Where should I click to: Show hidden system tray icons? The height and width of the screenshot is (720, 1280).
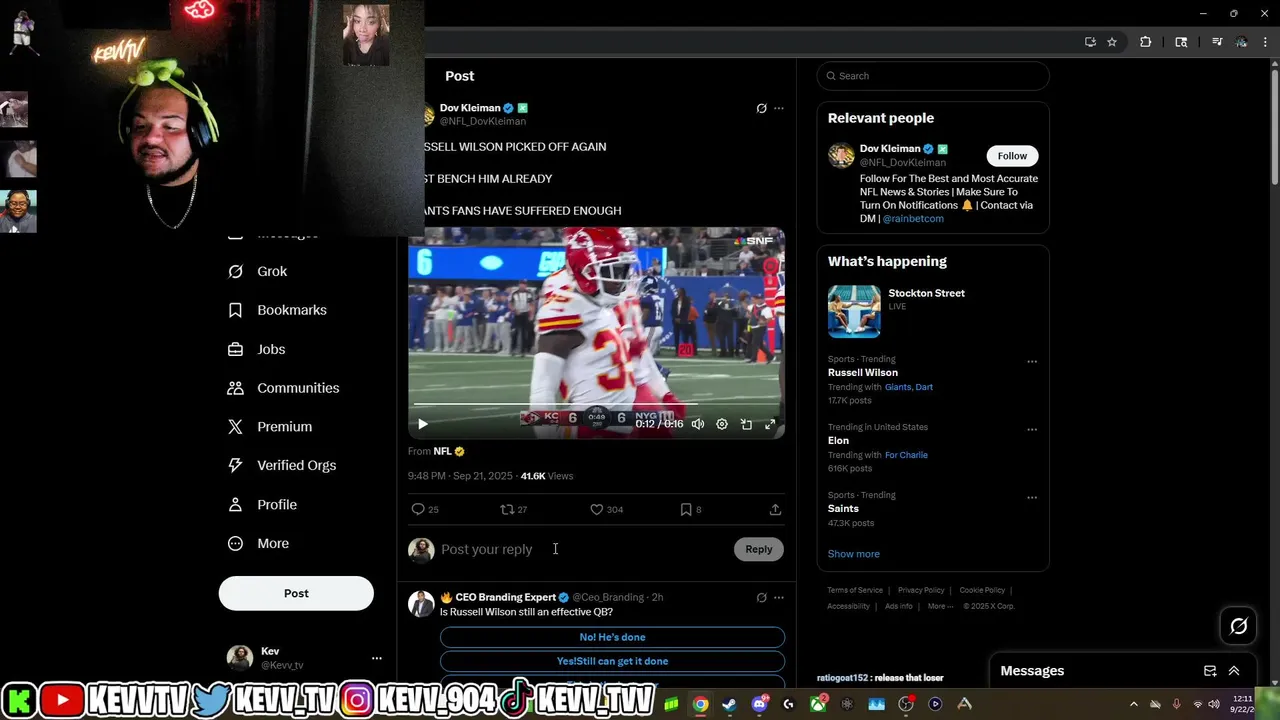click(1134, 704)
